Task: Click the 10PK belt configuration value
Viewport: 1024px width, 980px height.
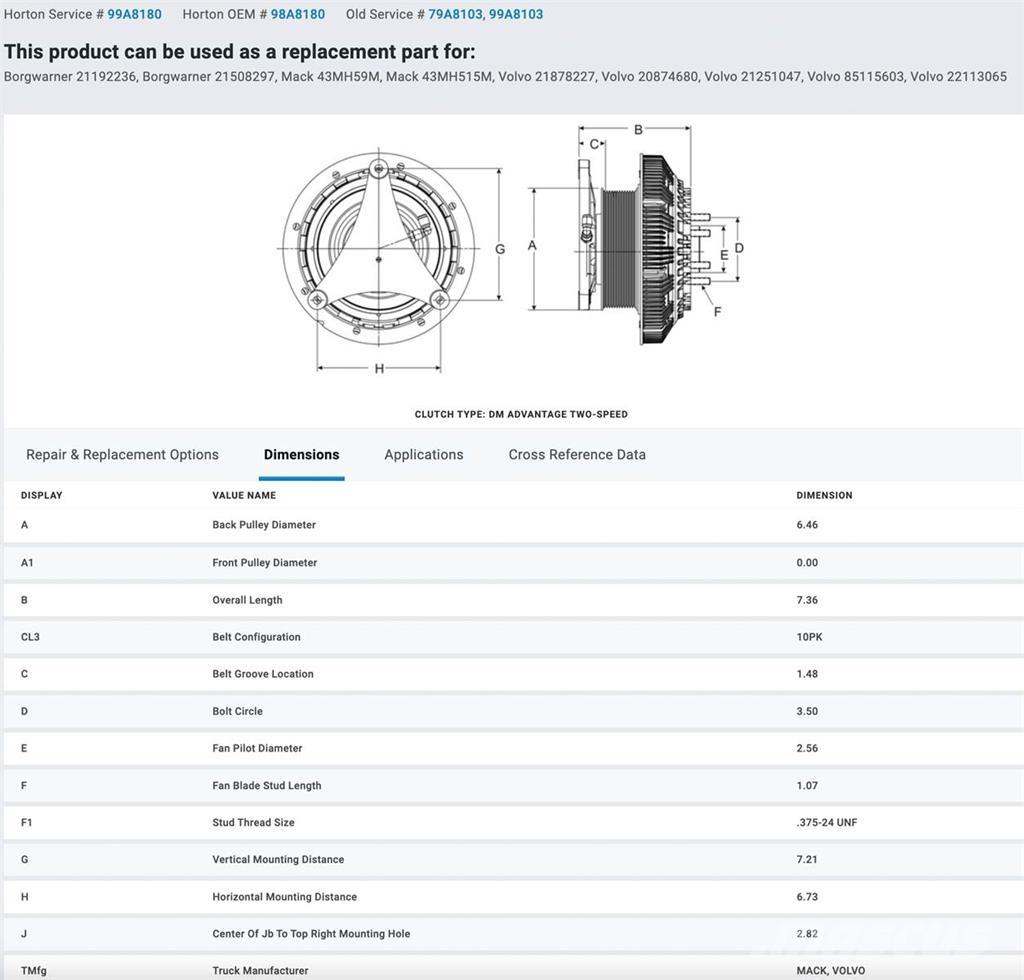Action: 809,637
